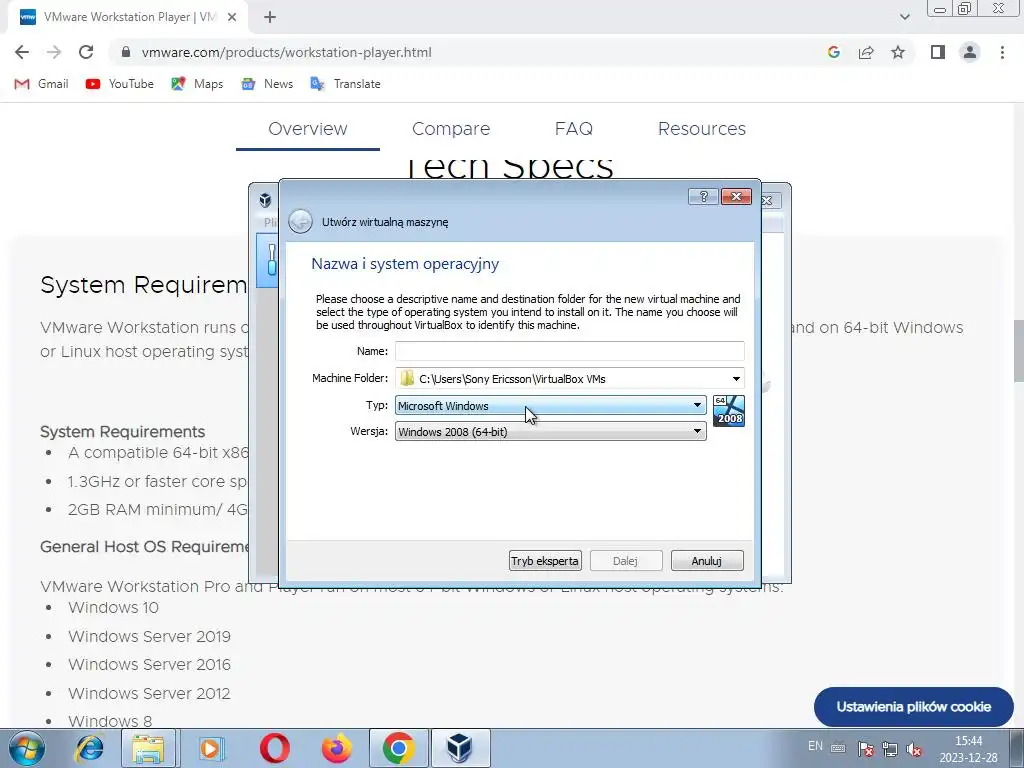Image resolution: width=1024 pixels, height=768 pixels.
Task: Click the VirtualBox cube icon in background window
Action: tap(265, 200)
